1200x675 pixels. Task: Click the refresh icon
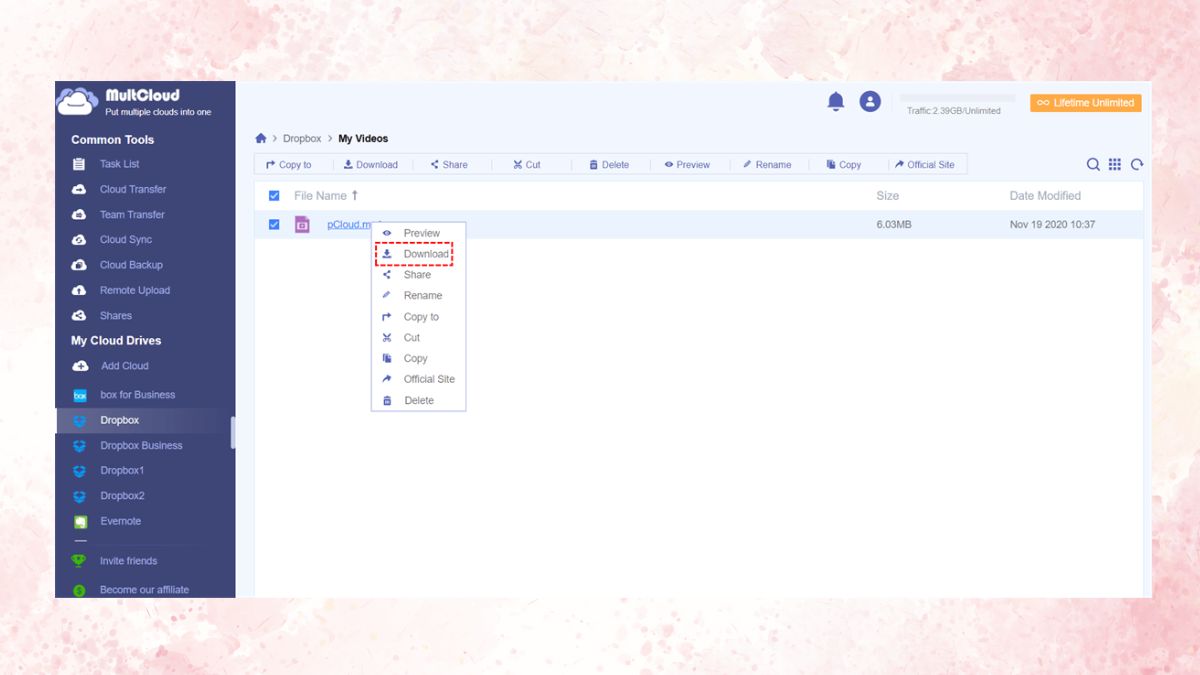click(x=1137, y=164)
